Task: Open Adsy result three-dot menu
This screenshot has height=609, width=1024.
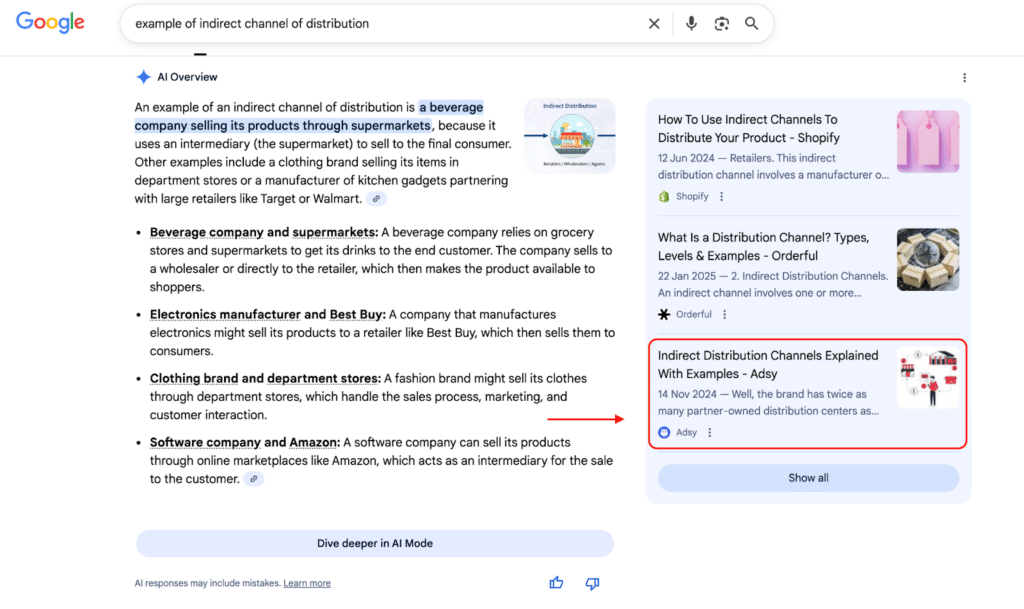Action: coord(710,433)
